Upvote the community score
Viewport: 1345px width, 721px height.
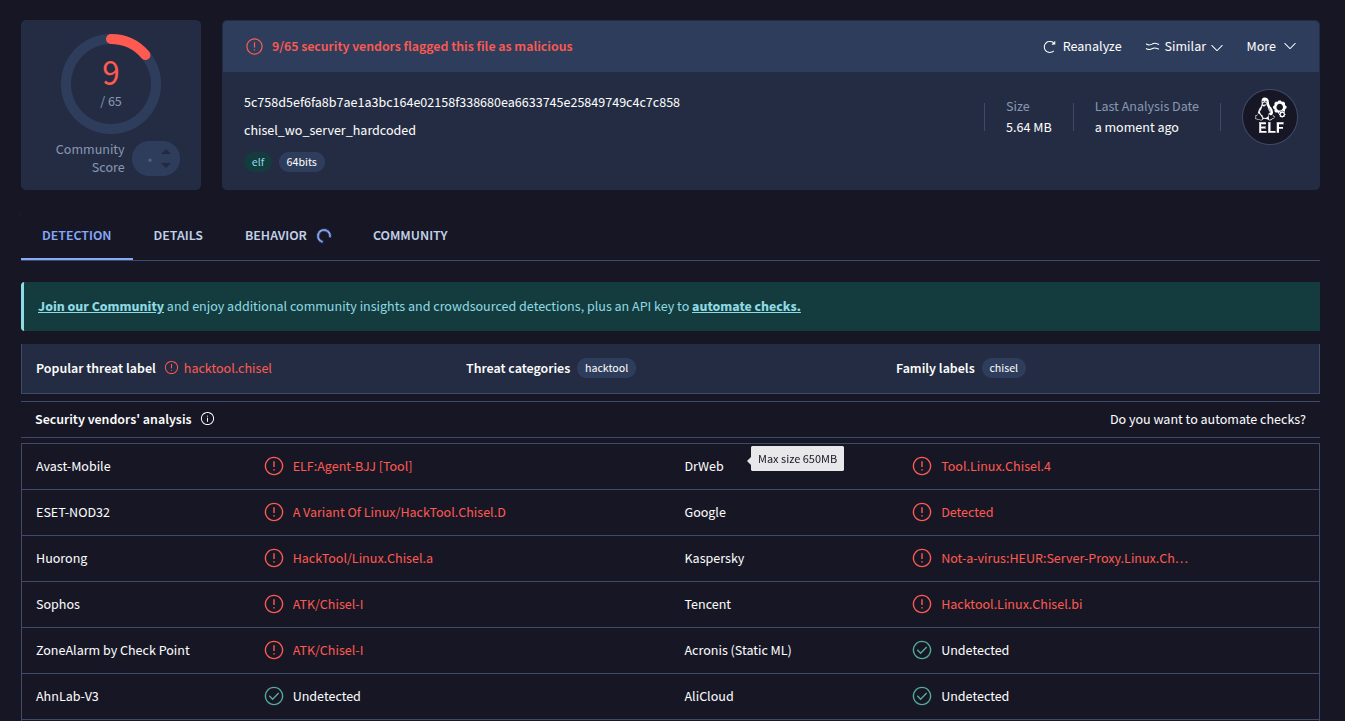[167, 151]
